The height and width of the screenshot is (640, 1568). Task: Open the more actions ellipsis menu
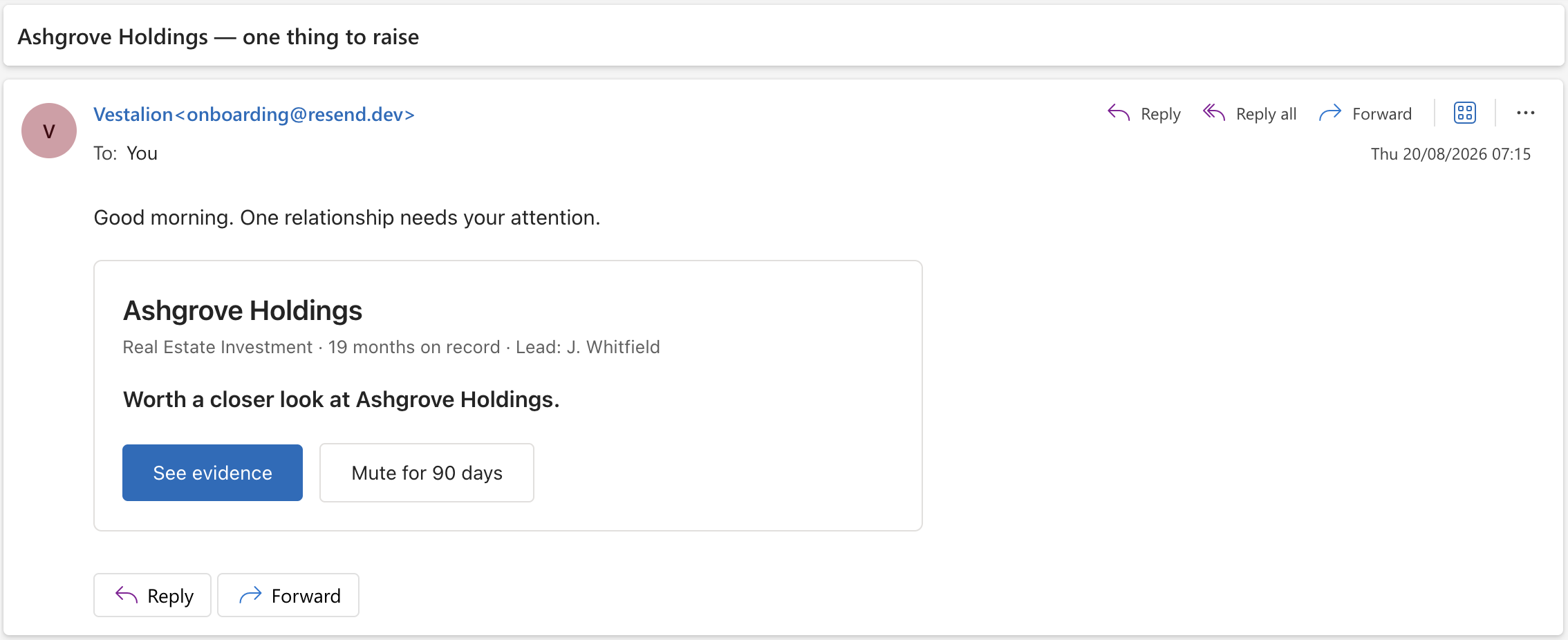(x=1525, y=113)
